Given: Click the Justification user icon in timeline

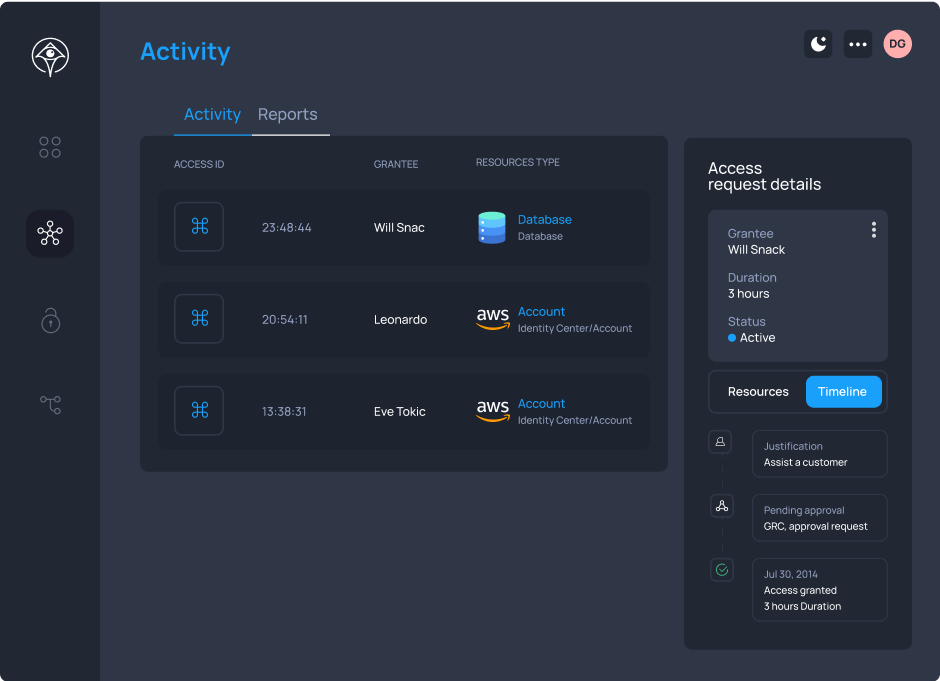Looking at the screenshot, I should (721, 441).
